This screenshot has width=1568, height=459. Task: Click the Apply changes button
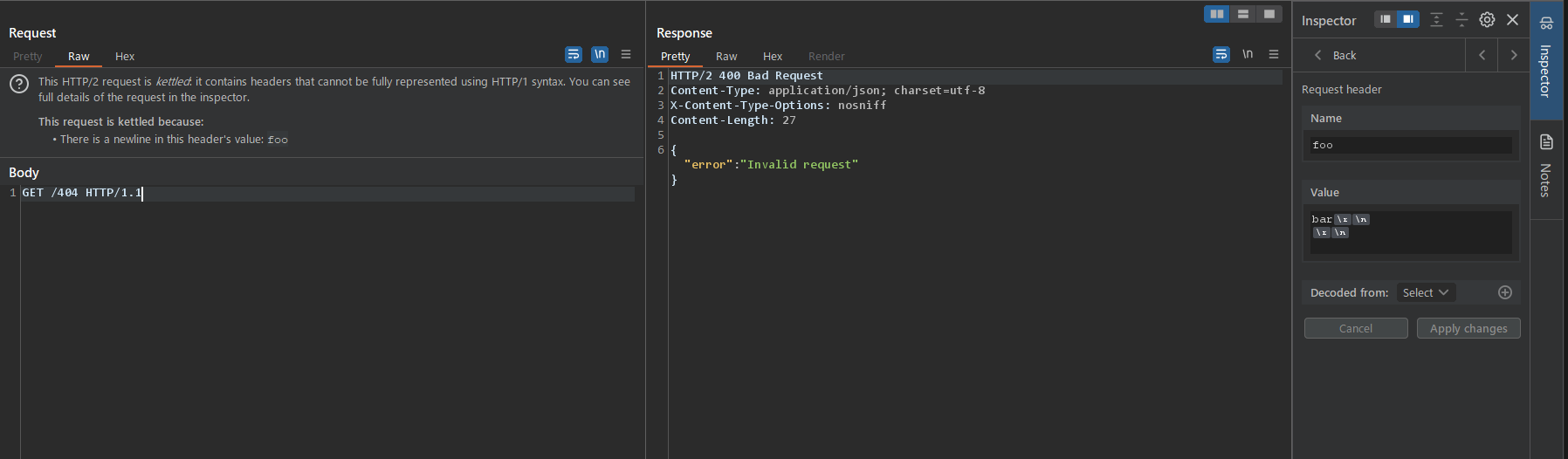1468,328
